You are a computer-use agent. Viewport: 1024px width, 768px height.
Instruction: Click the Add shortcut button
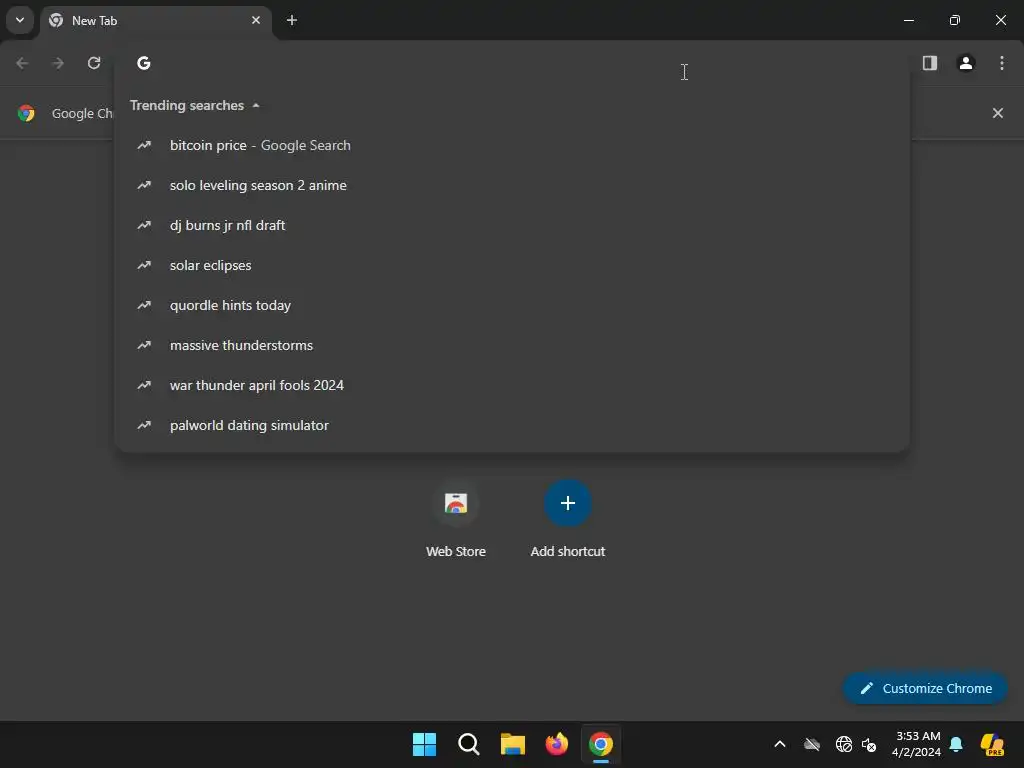tap(568, 519)
